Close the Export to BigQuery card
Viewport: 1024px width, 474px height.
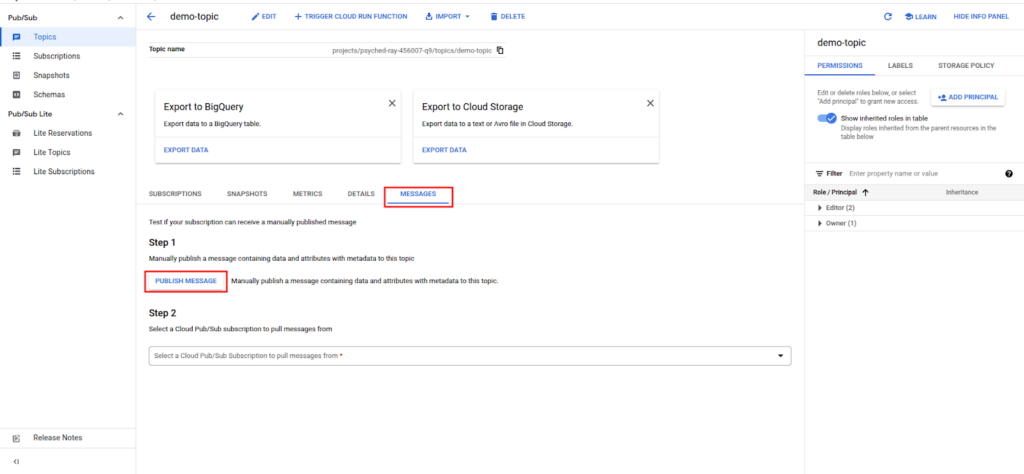click(392, 103)
